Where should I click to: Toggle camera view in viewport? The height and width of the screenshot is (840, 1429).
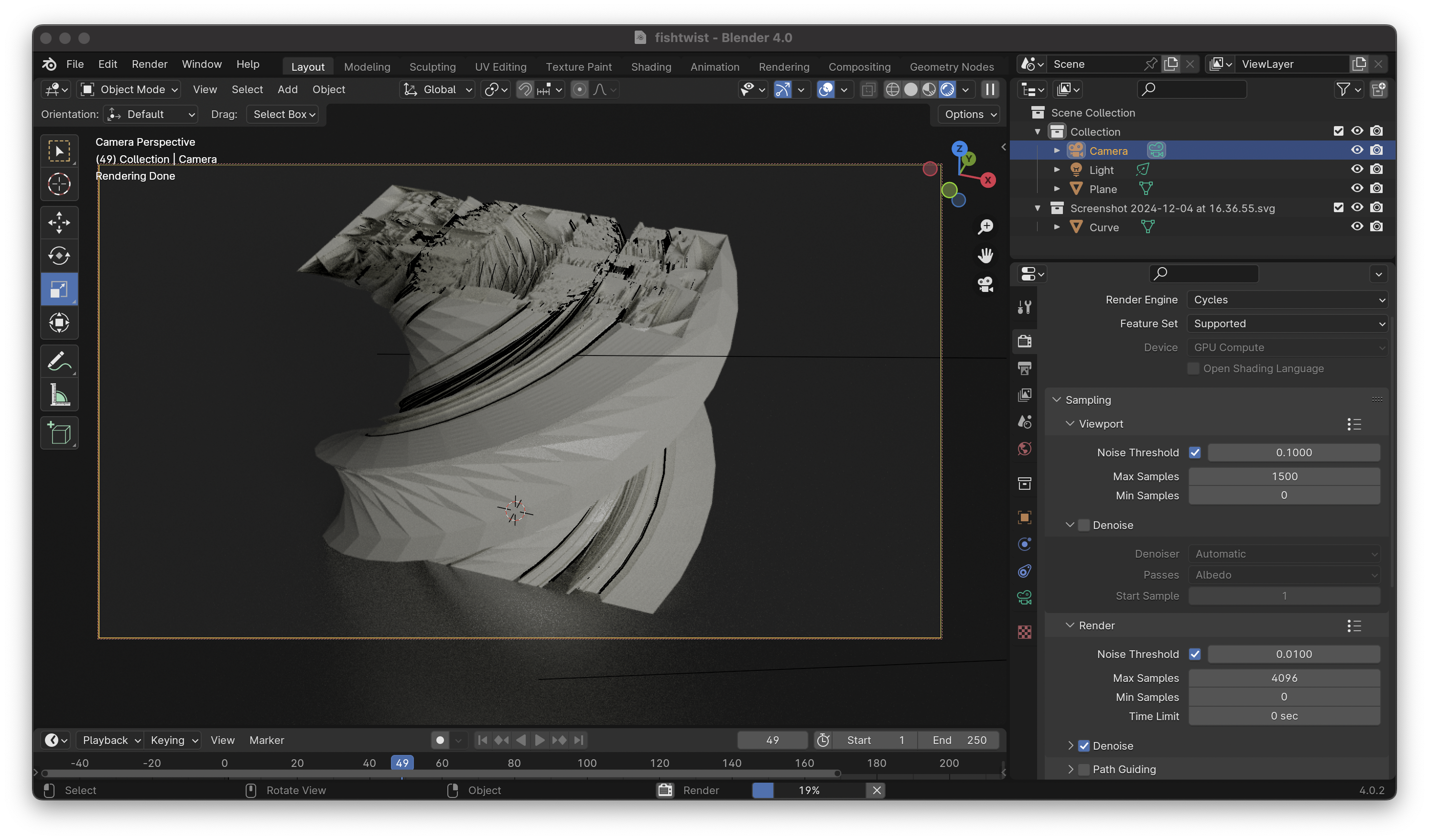click(x=985, y=284)
